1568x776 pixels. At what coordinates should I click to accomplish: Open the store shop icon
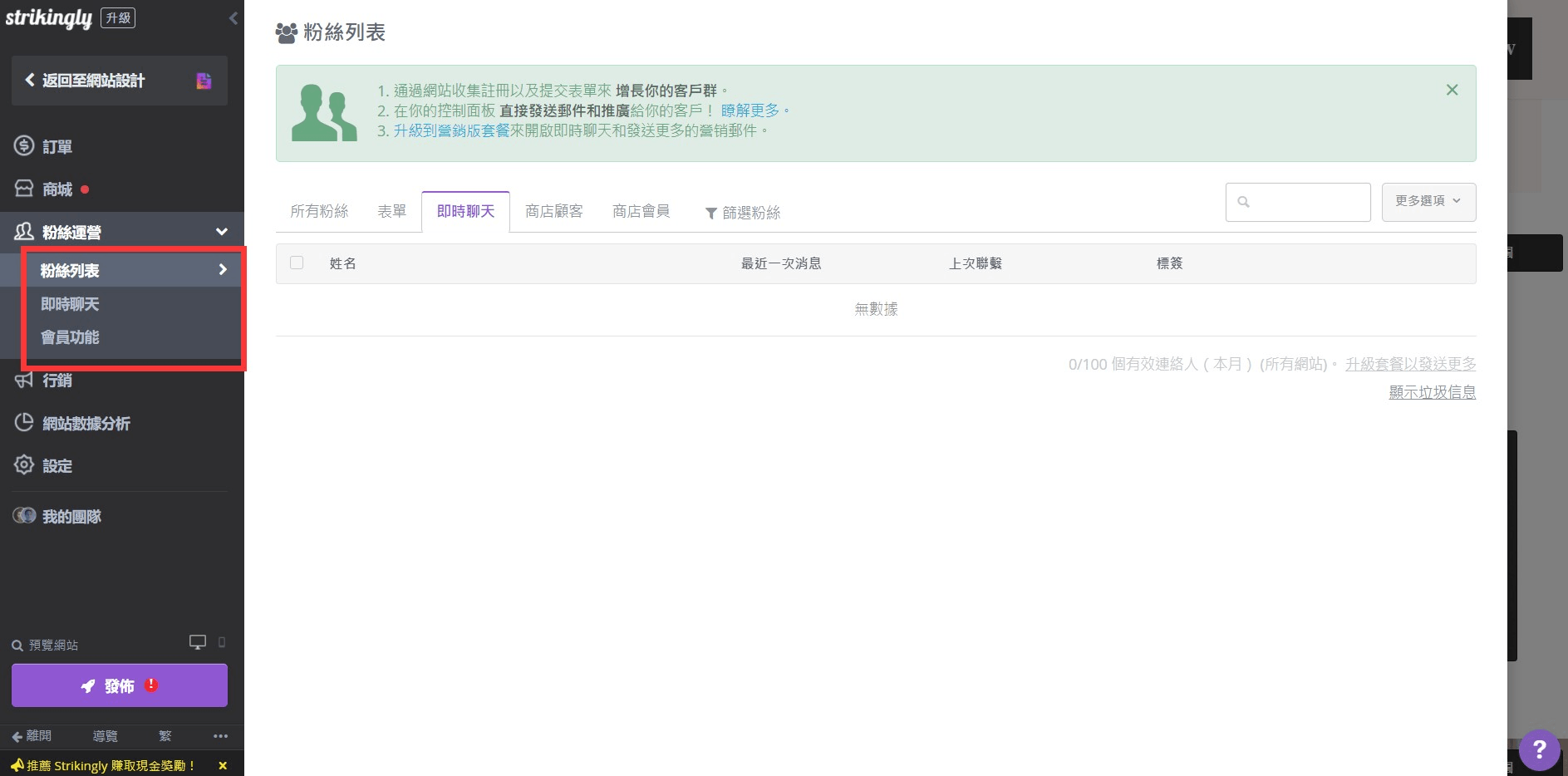tap(24, 189)
